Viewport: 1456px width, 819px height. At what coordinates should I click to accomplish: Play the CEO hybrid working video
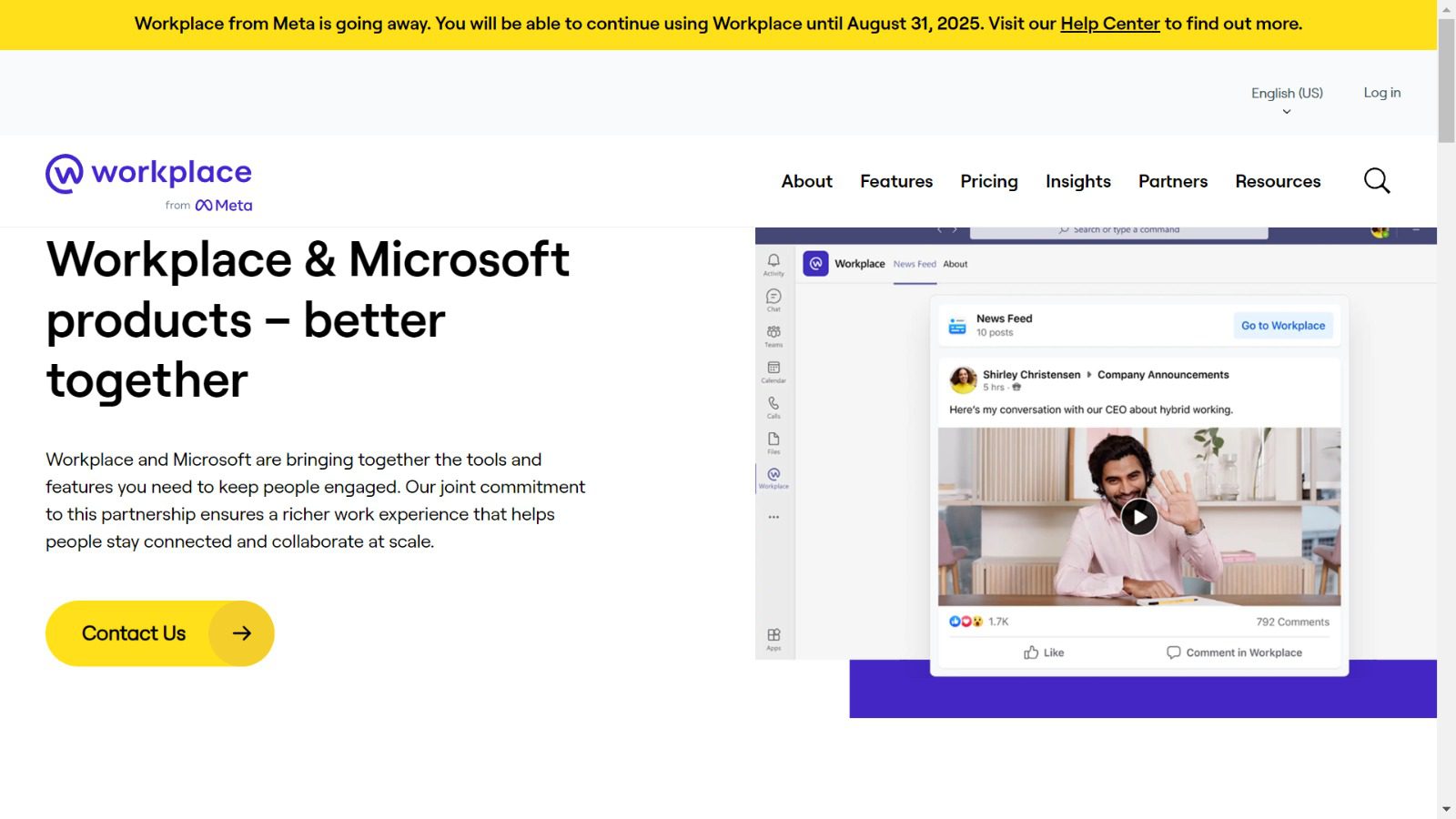point(1138,517)
